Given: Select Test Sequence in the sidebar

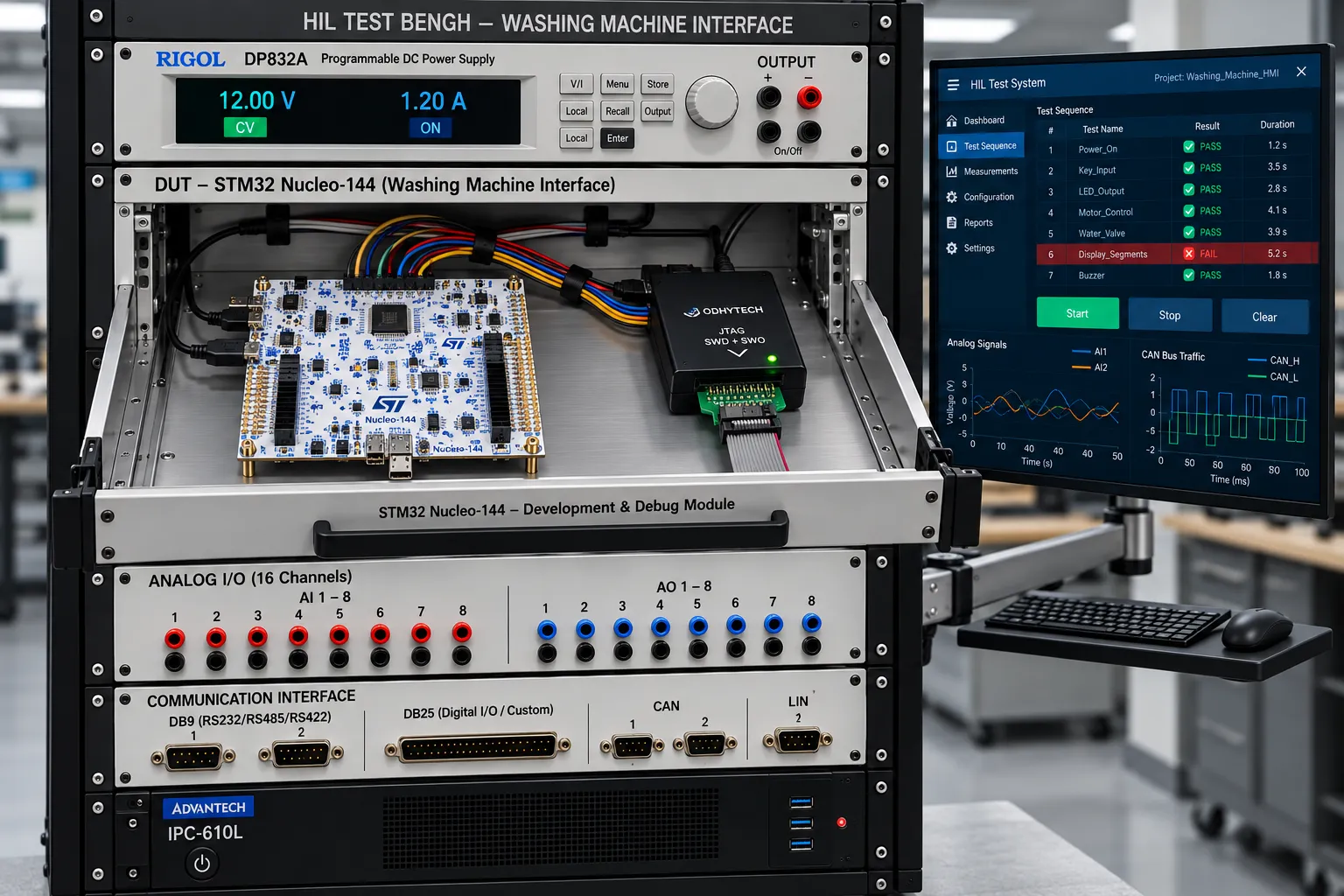Looking at the screenshot, I should [x=982, y=146].
